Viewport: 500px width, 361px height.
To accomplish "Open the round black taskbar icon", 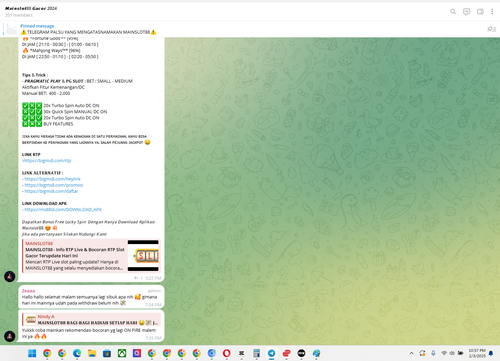I will 301,353.
